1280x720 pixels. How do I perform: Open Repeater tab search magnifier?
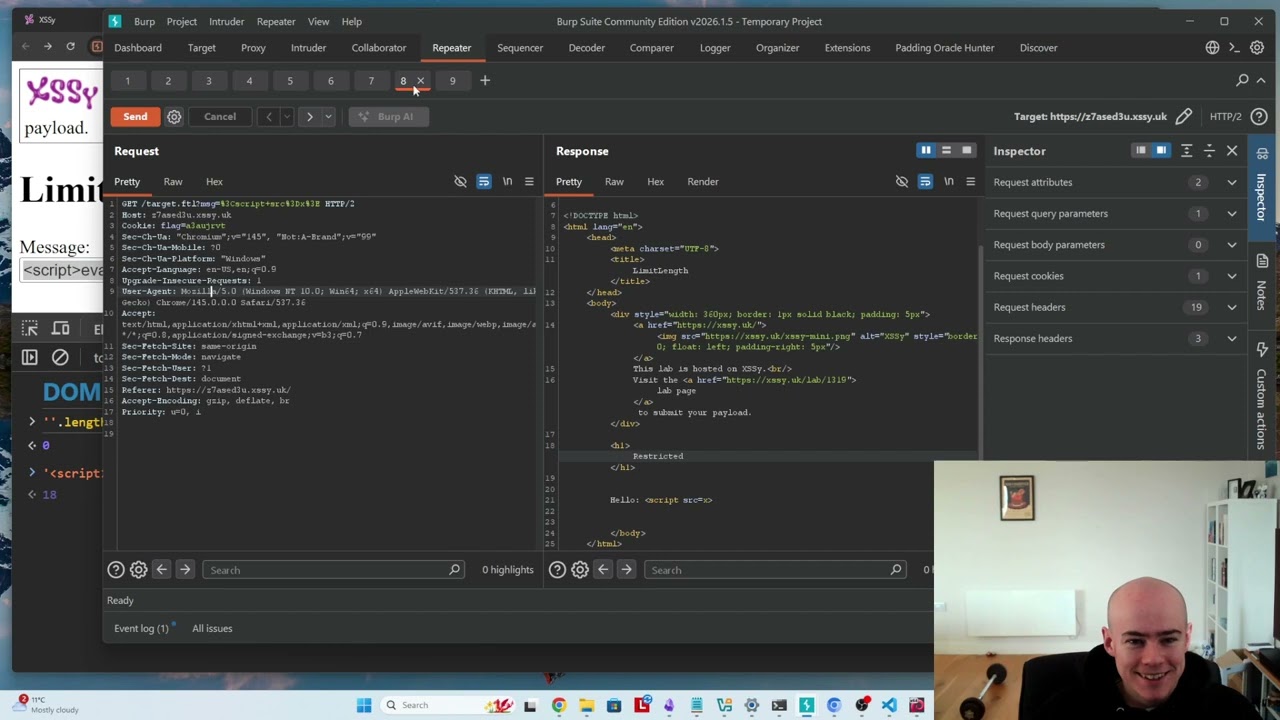[1242, 80]
